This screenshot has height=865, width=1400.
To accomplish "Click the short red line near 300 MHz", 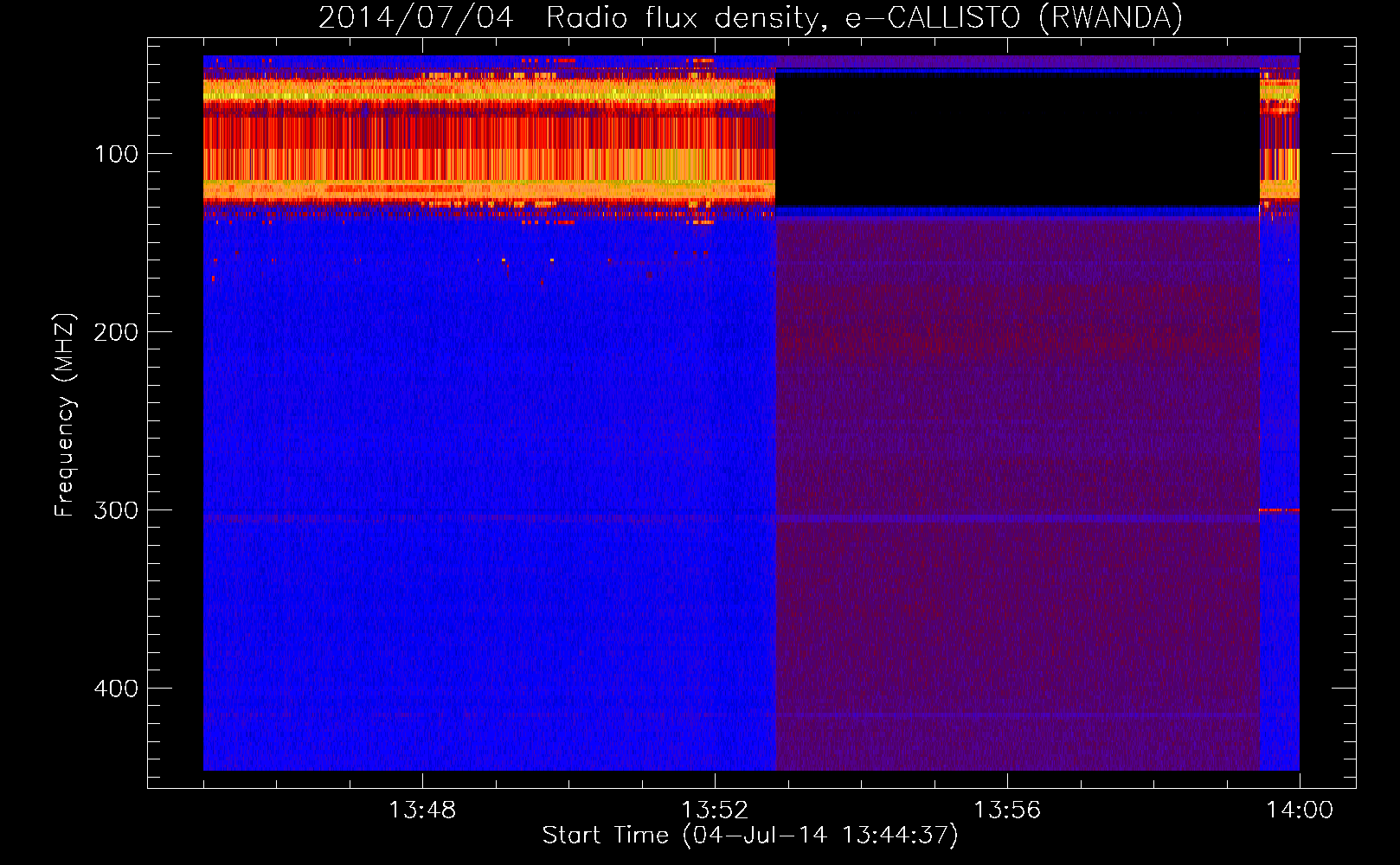I will coord(1279,510).
